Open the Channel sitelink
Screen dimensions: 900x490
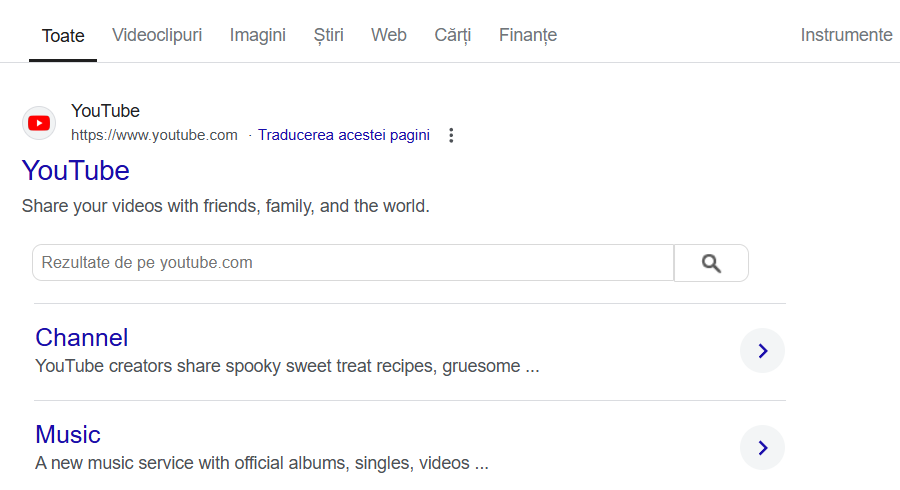[82, 337]
